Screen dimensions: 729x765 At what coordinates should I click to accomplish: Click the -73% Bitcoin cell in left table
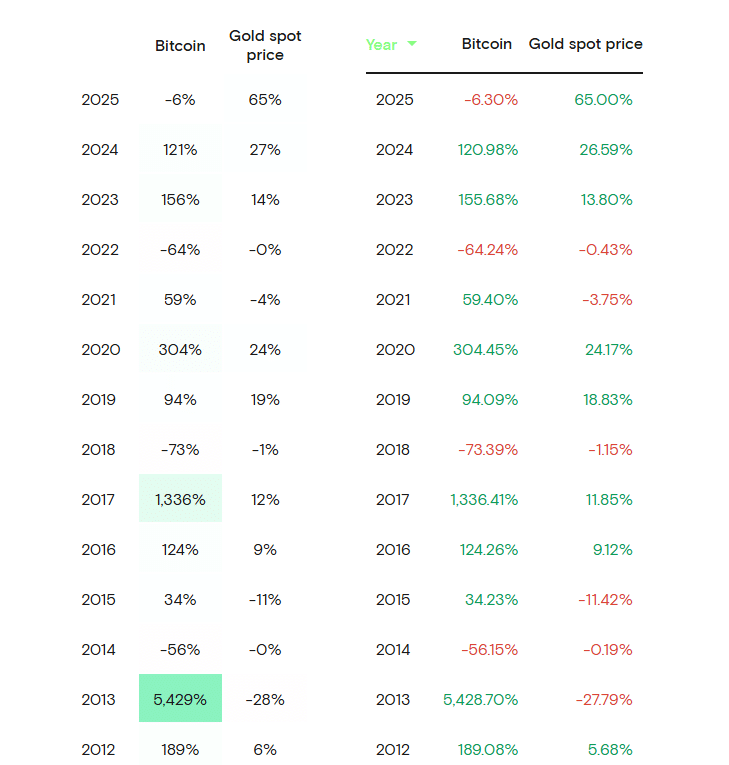point(180,450)
